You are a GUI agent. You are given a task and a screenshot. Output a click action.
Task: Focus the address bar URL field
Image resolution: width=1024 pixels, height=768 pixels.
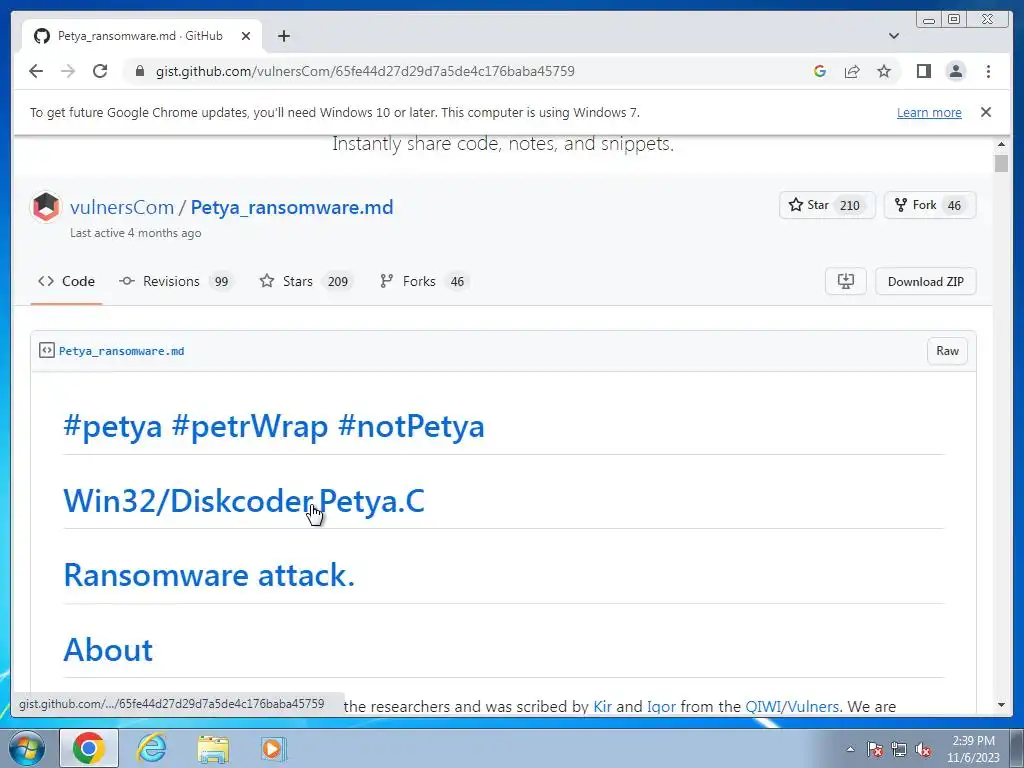coord(365,71)
